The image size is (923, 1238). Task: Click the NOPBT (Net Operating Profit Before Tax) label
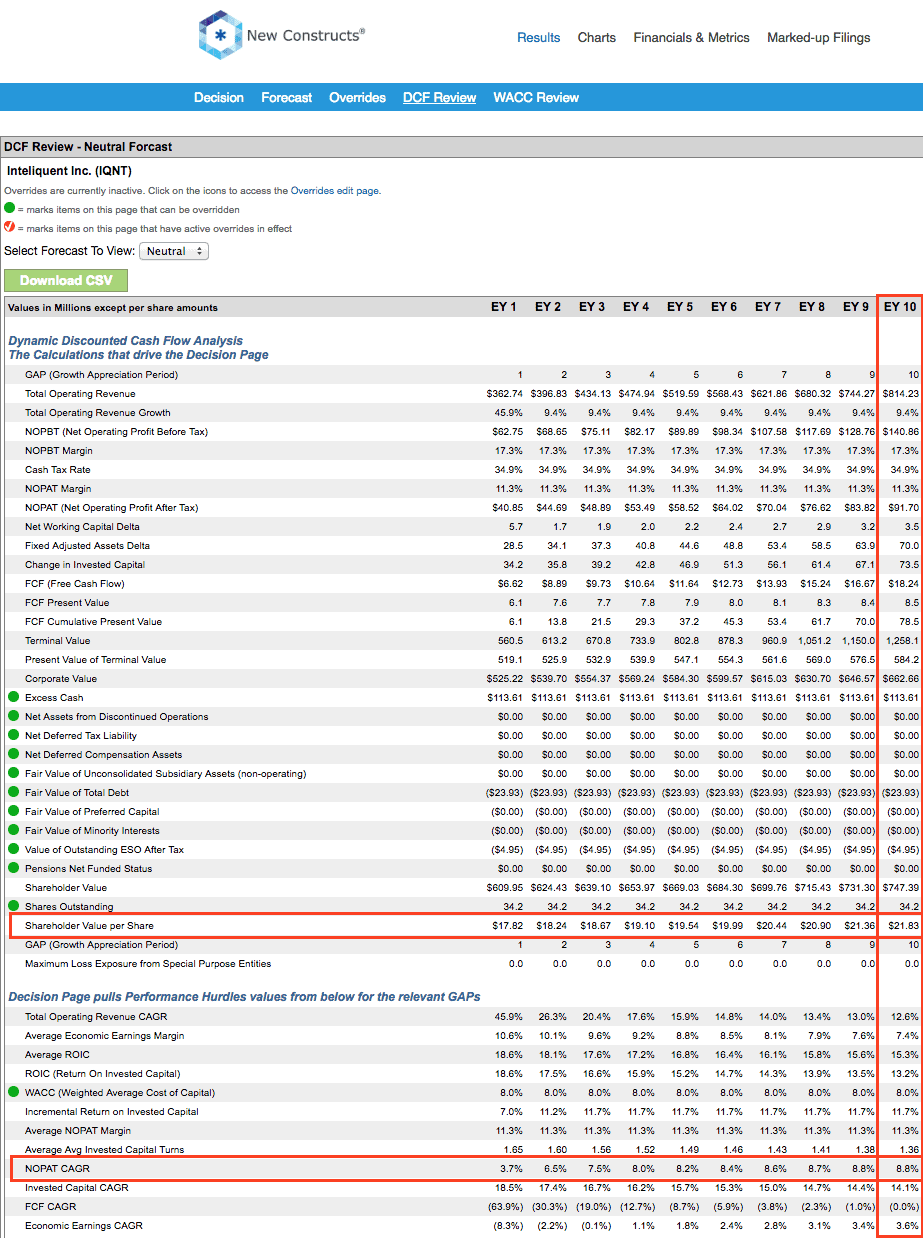[116, 431]
